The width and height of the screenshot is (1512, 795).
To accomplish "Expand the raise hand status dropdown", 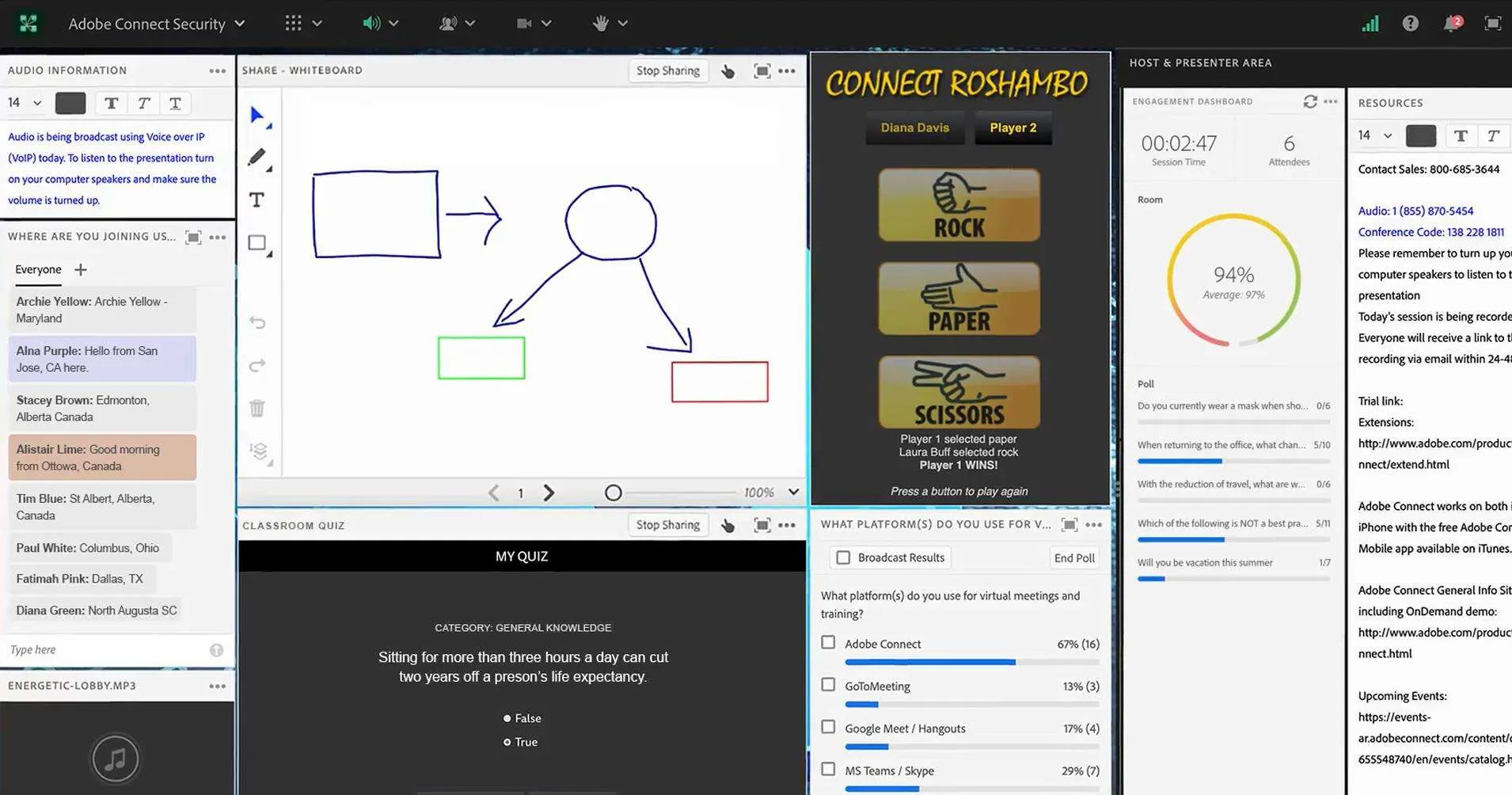I will (x=623, y=24).
